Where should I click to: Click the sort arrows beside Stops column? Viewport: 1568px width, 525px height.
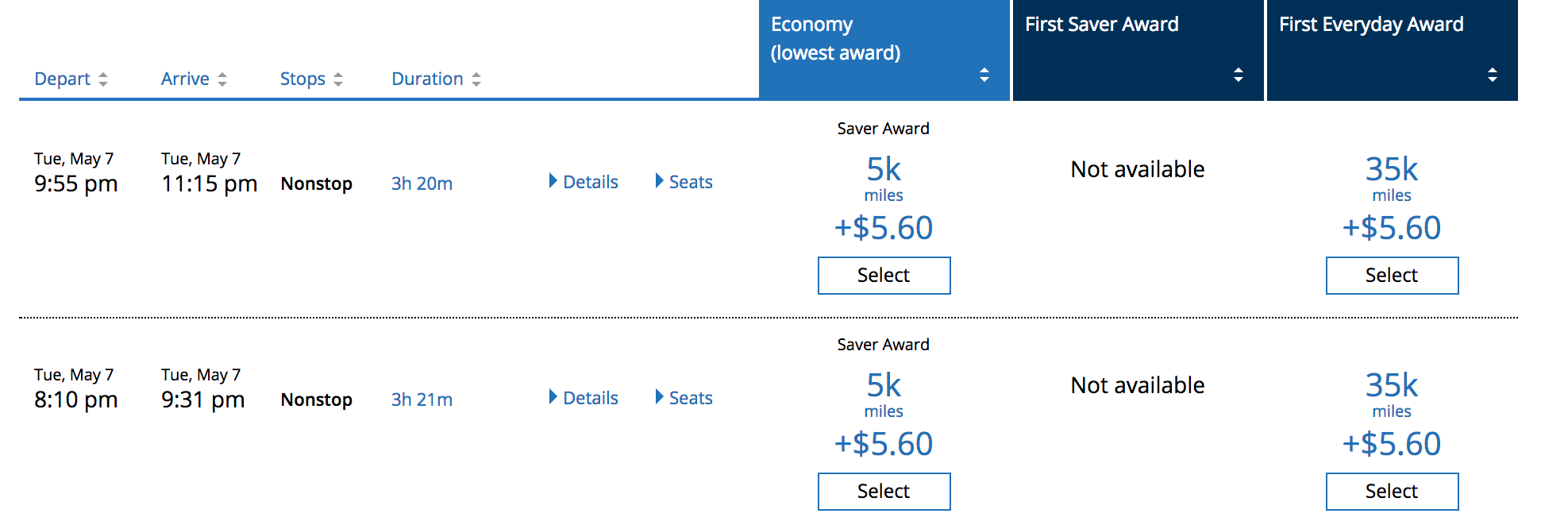pyautogui.click(x=338, y=78)
